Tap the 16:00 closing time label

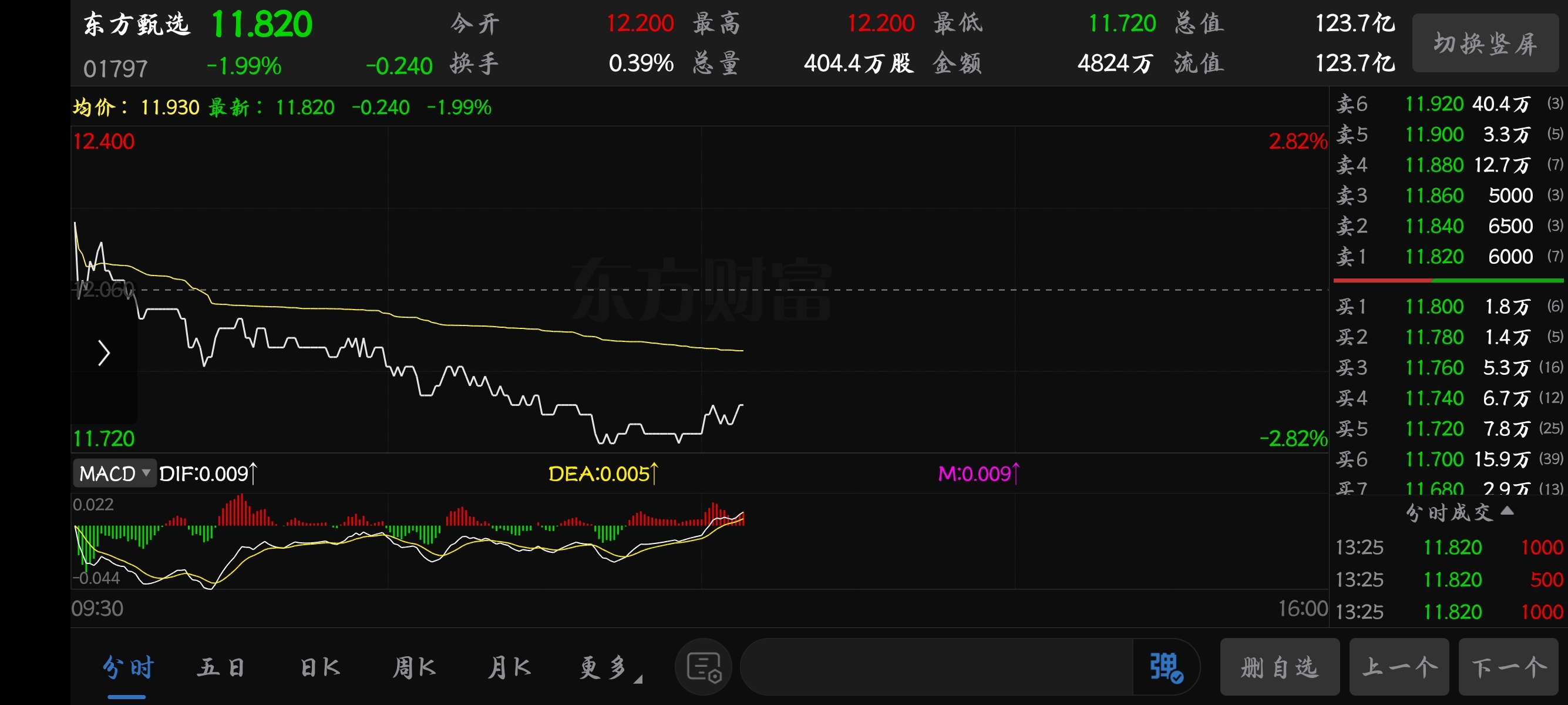(x=1303, y=608)
